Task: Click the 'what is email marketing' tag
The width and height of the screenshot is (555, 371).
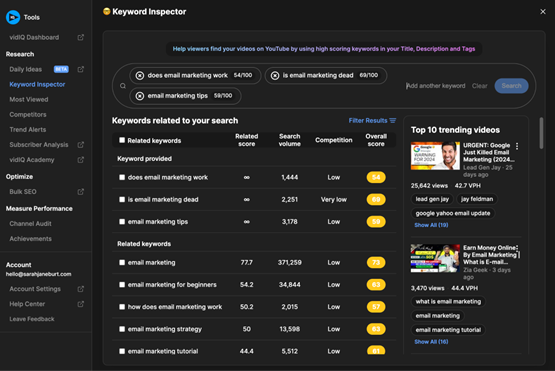Action: click(x=448, y=302)
